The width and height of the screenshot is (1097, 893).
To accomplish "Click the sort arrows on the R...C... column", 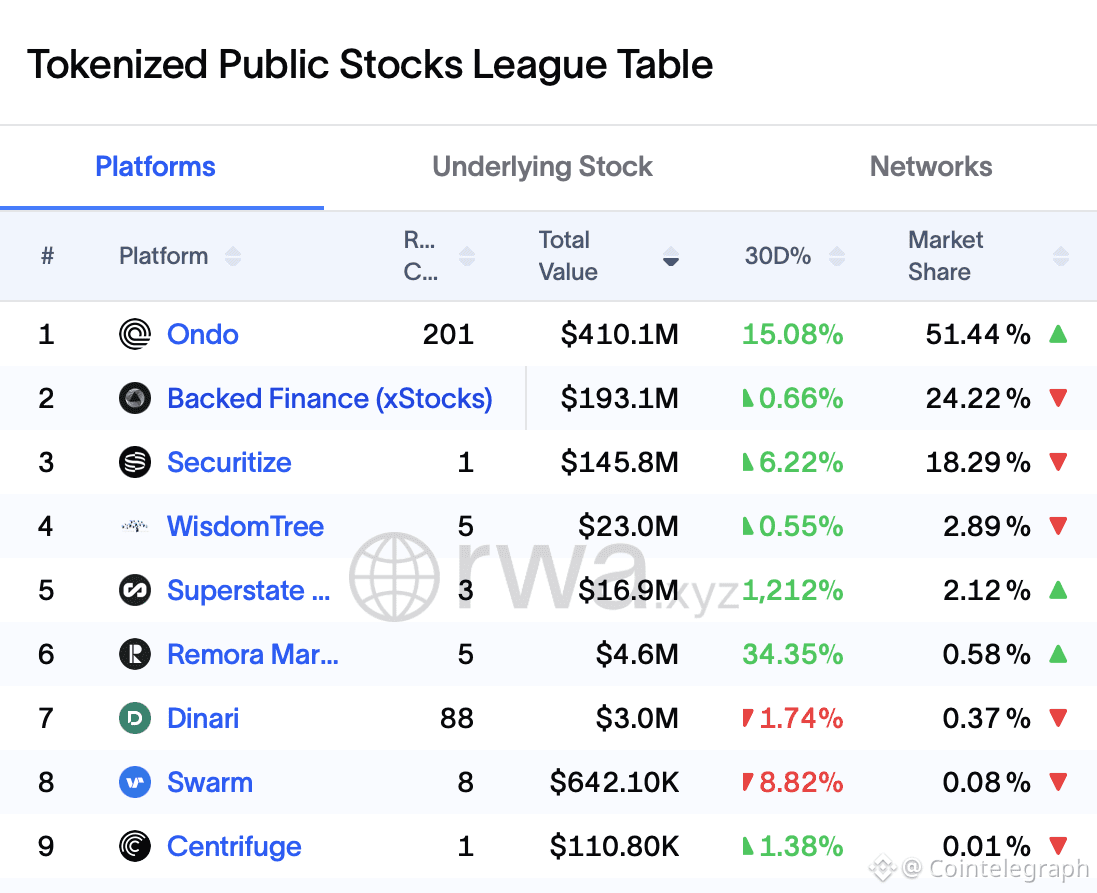I will click(468, 256).
